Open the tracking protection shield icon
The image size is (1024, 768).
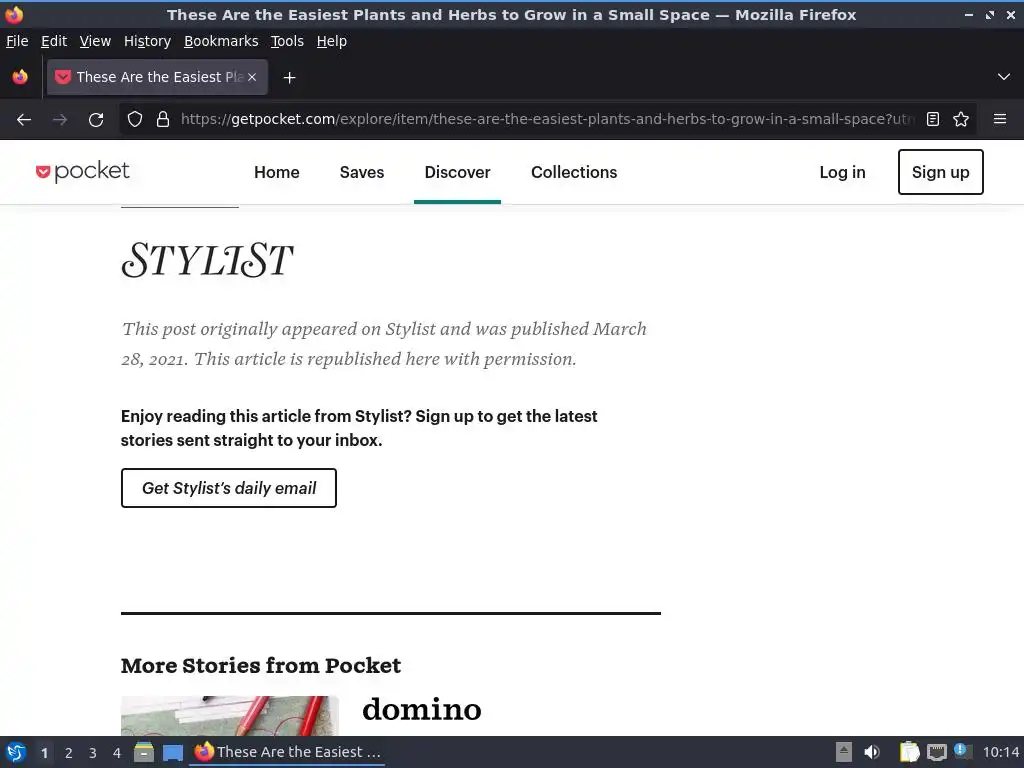pyautogui.click(x=135, y=119)
